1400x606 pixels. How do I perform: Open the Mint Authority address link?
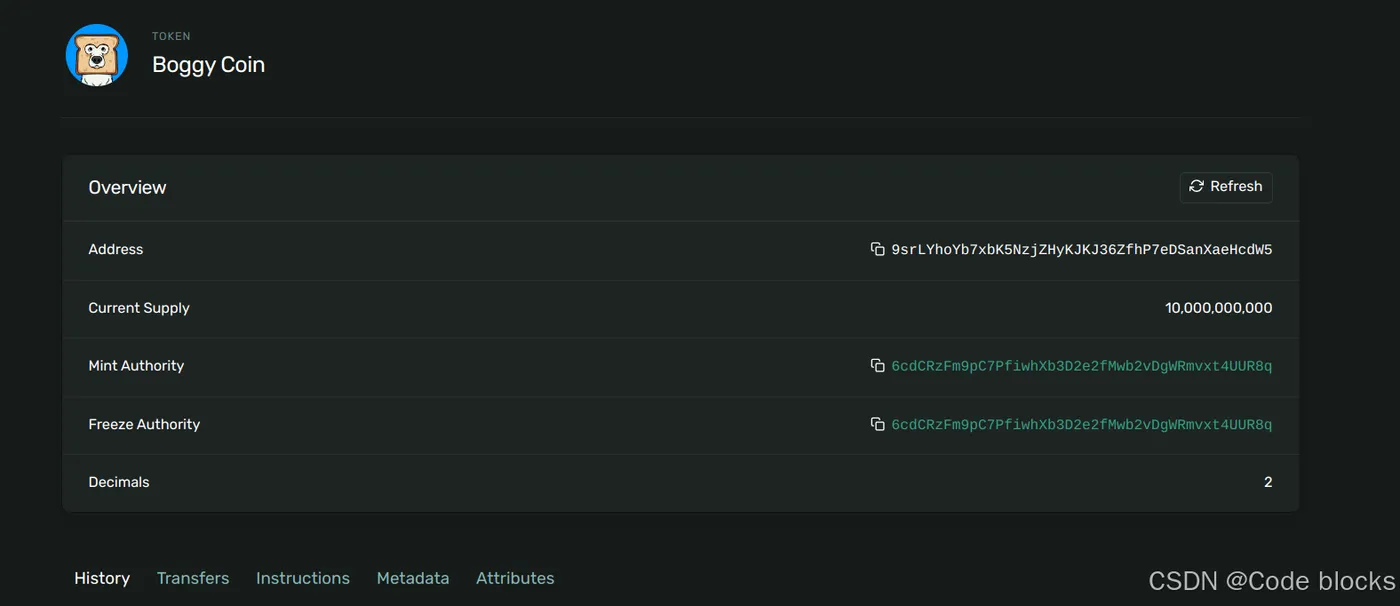(x=1082, y=366)
